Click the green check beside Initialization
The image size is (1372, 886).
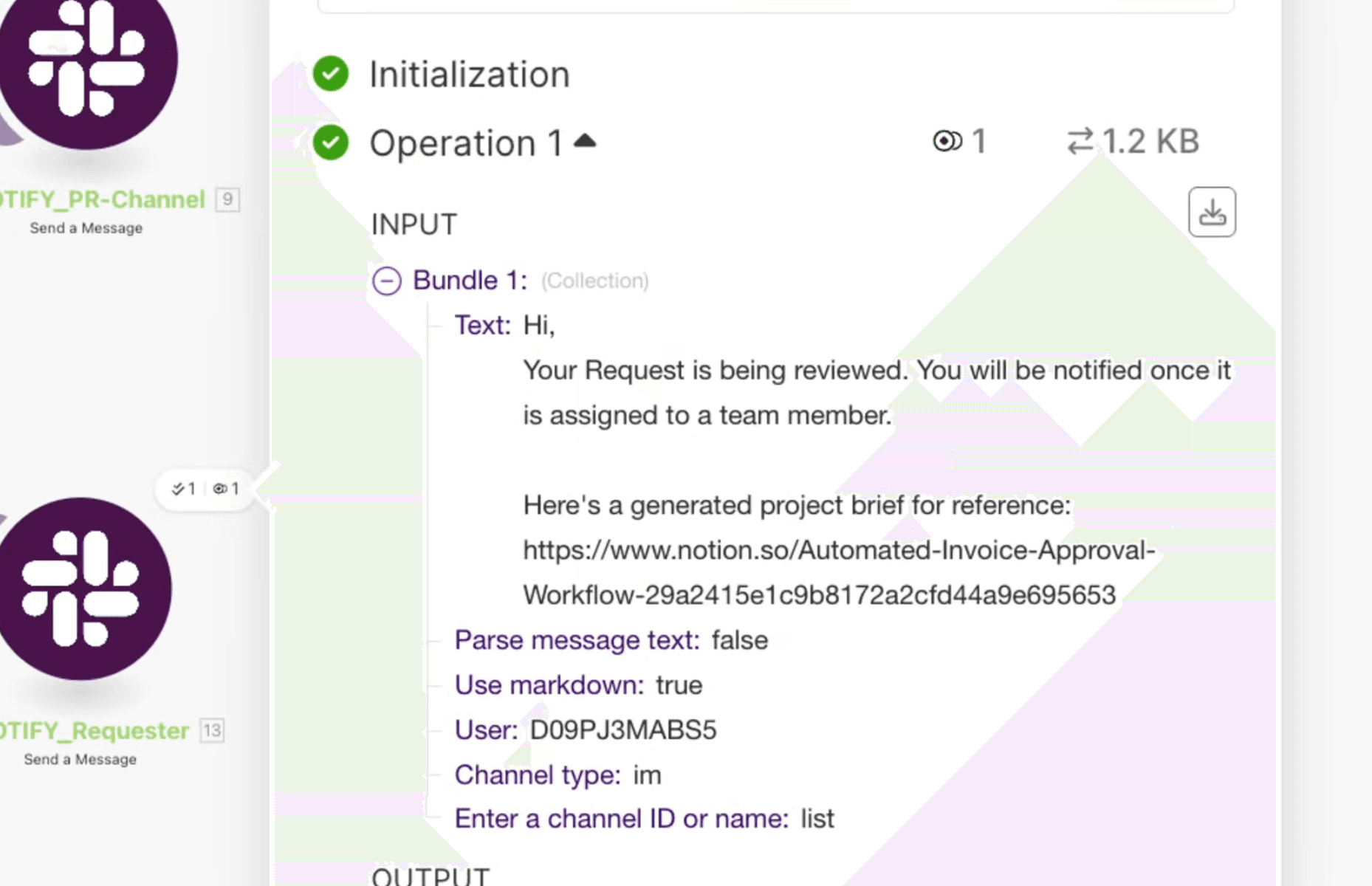(331, 74)
